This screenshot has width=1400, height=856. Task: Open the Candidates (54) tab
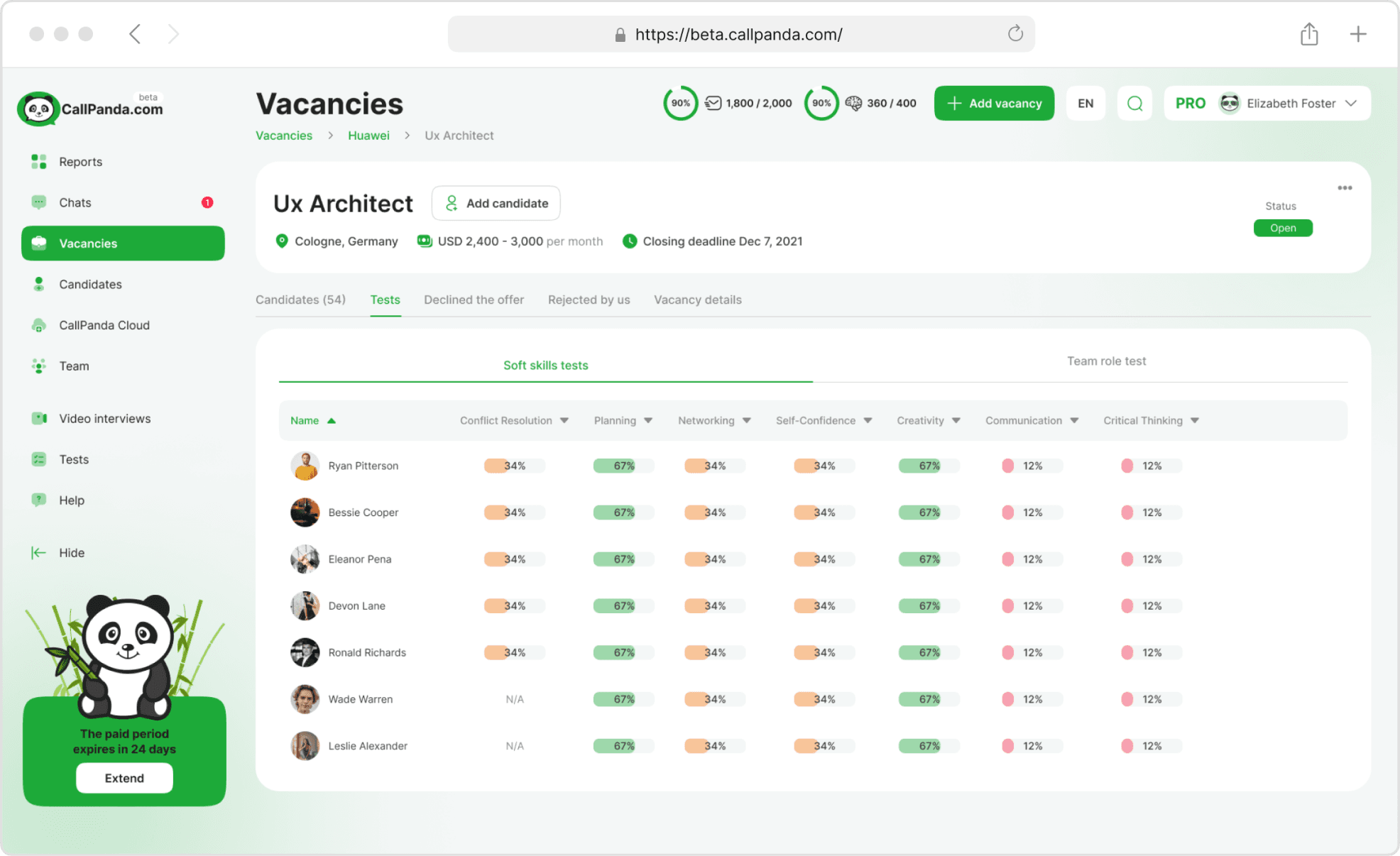[x=300, y=300]
